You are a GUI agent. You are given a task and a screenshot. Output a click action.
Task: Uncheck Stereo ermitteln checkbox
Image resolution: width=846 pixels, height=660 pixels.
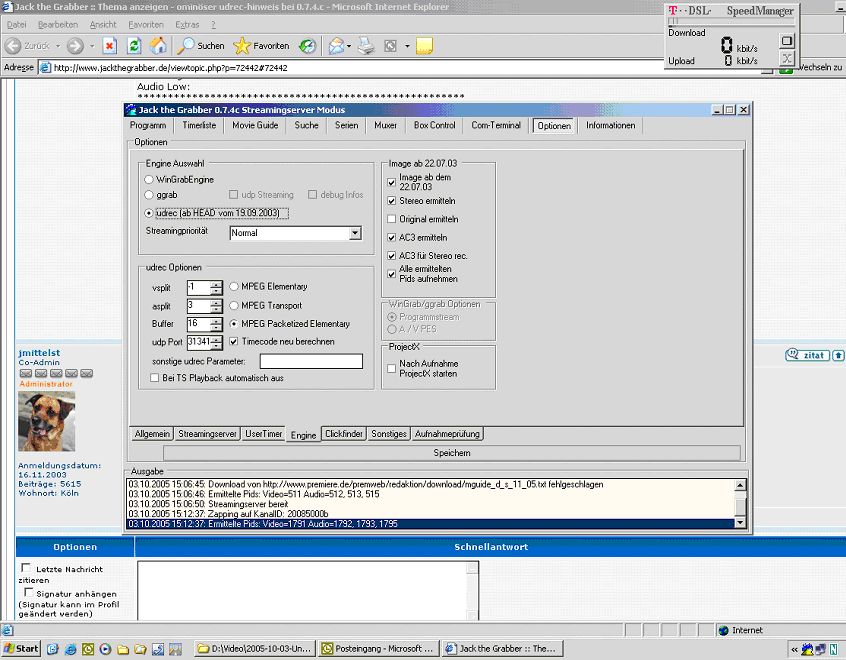(x=392, y=201)
